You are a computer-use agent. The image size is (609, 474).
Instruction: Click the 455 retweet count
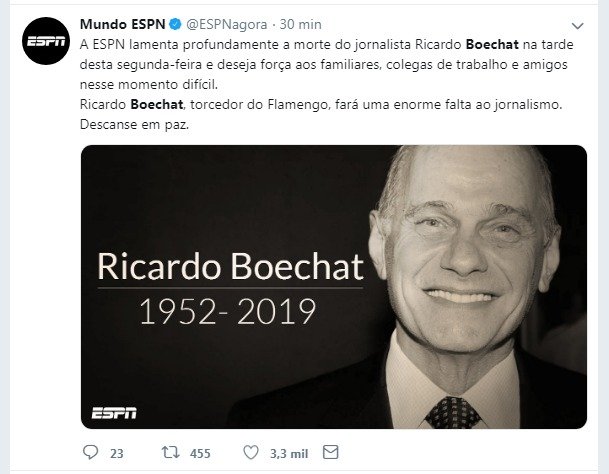[200, 453]
